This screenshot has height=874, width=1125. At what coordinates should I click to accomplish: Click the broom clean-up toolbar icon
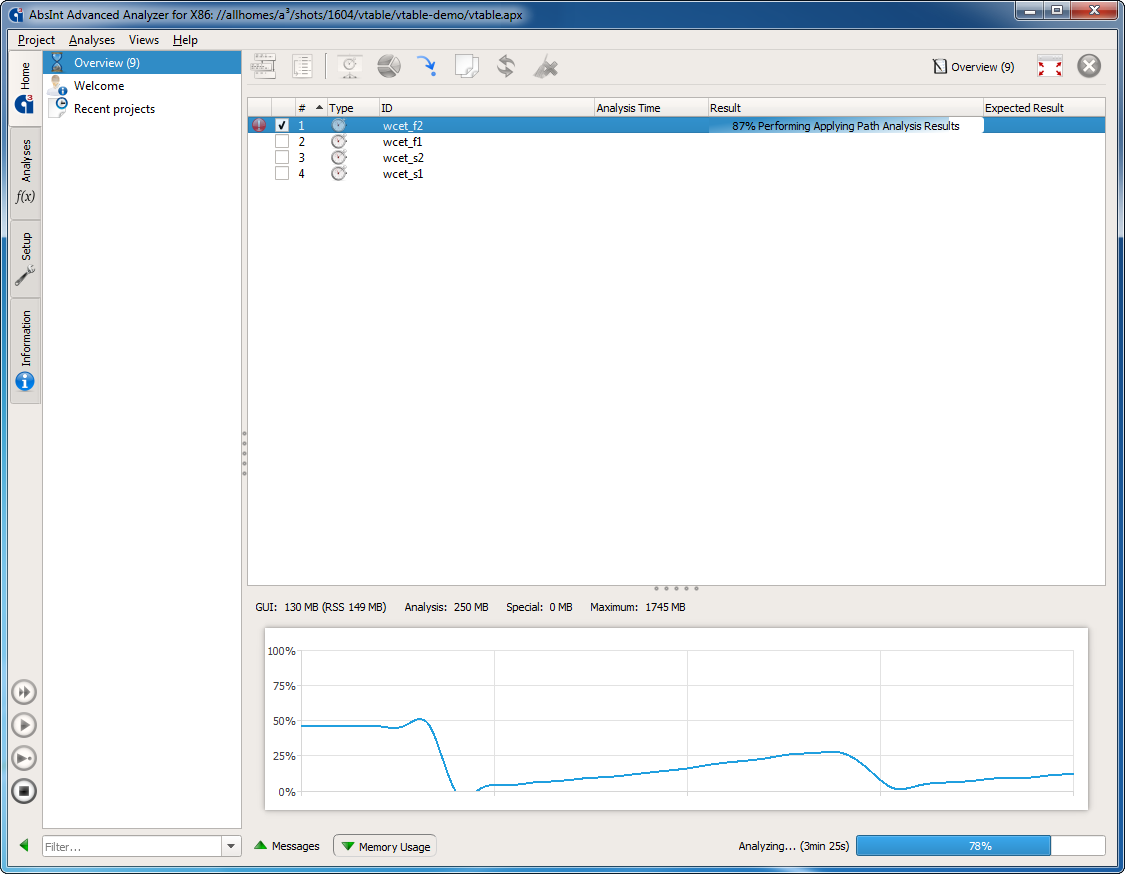point(546,67)
